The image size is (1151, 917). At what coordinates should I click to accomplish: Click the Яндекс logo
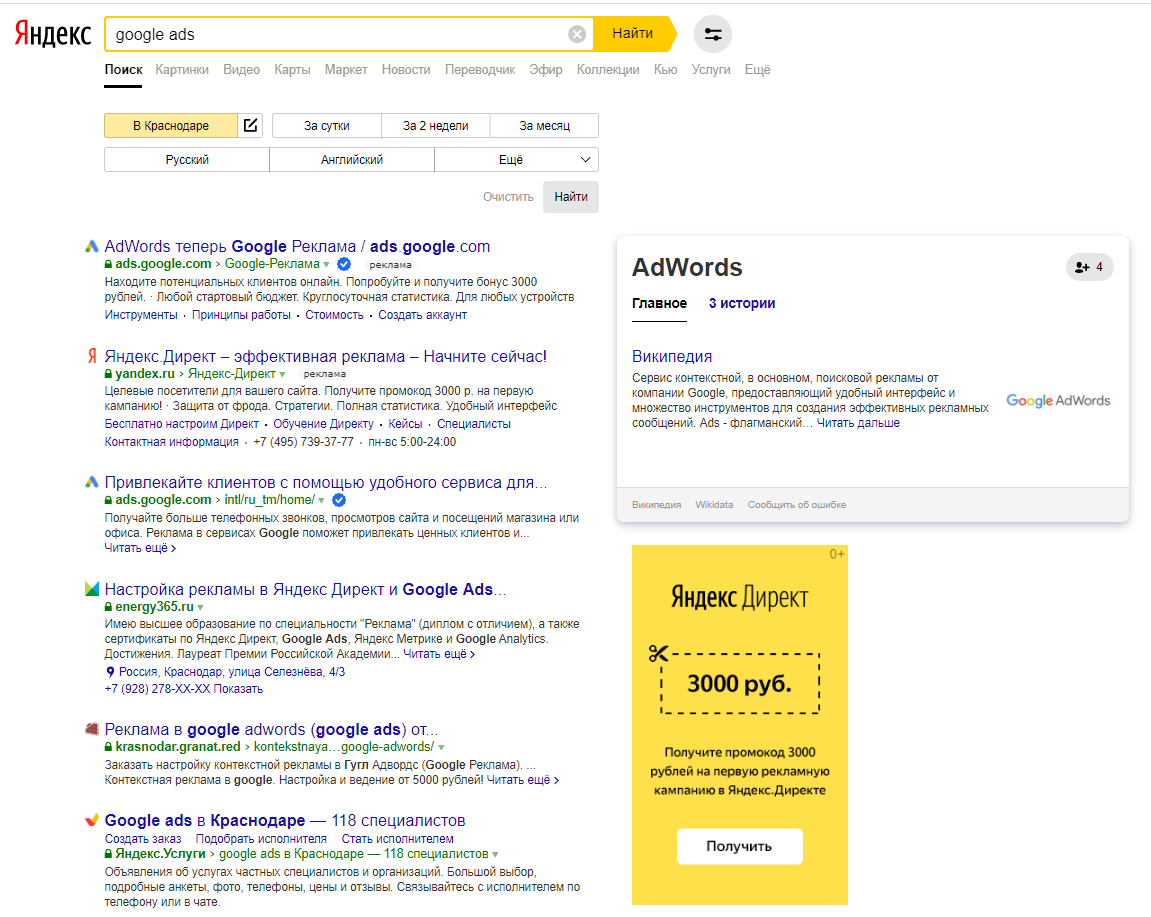click(53, 34)
